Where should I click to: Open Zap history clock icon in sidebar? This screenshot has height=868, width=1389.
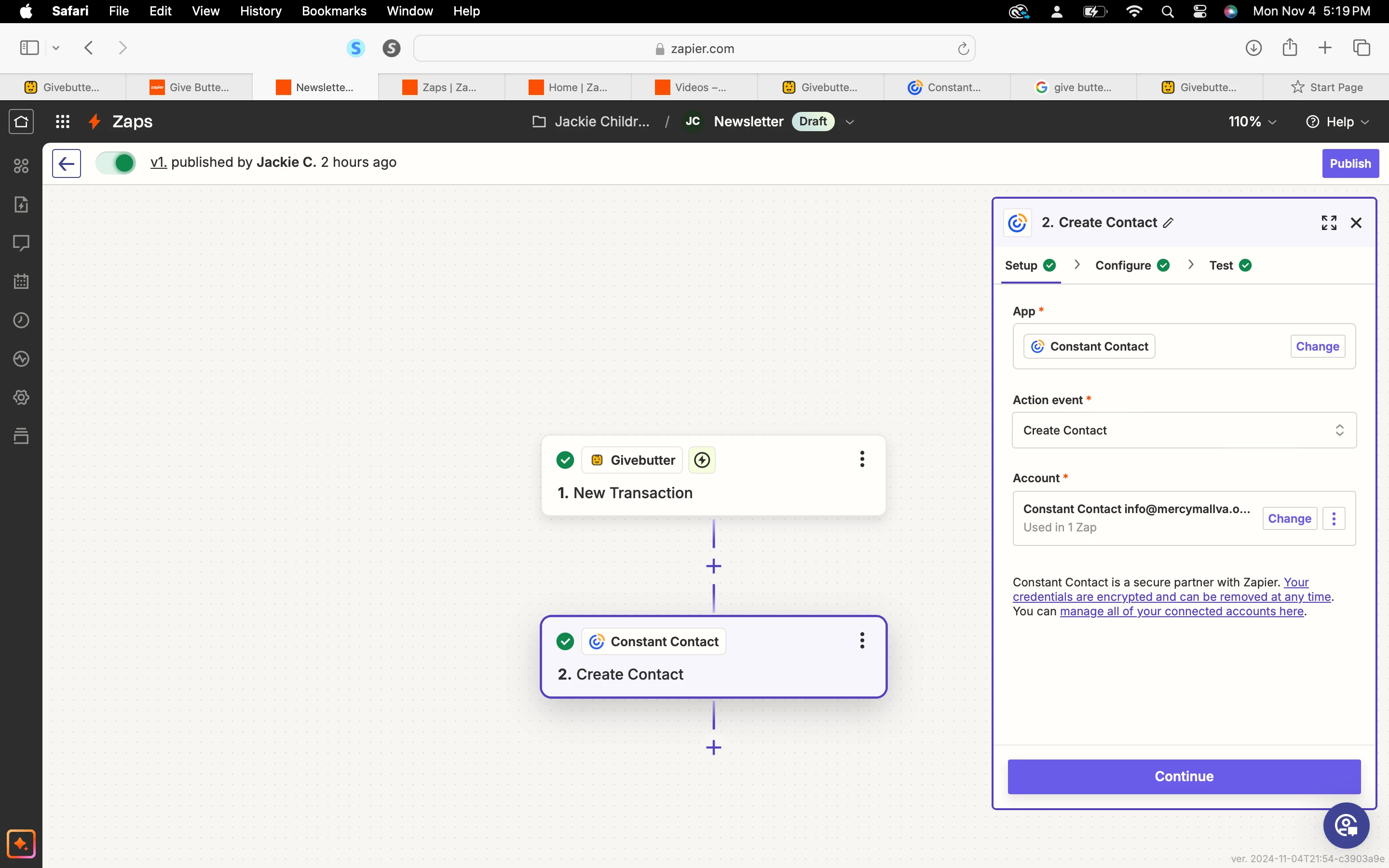click(21, 320)
